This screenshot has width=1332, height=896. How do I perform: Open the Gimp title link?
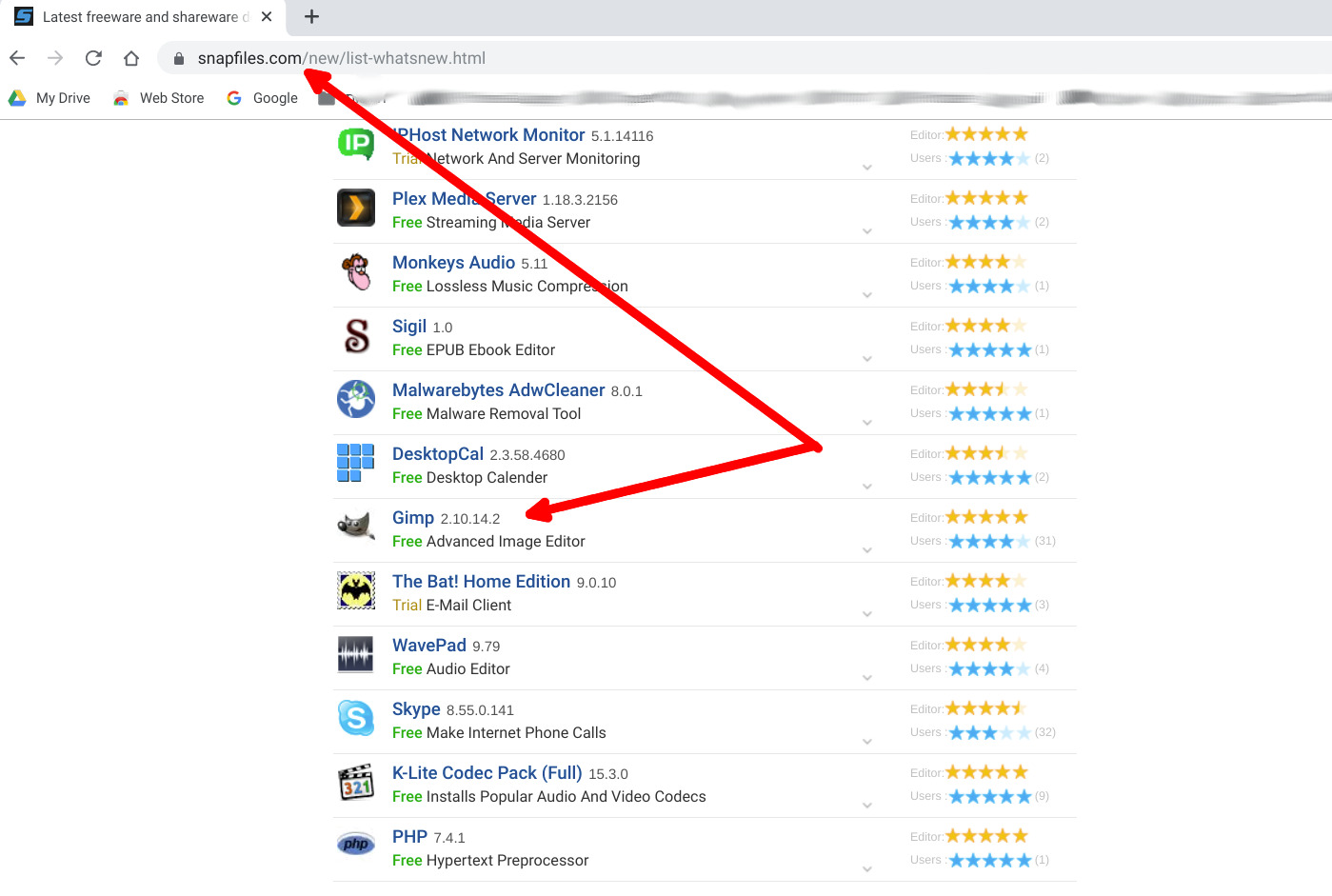pos(413,518)
